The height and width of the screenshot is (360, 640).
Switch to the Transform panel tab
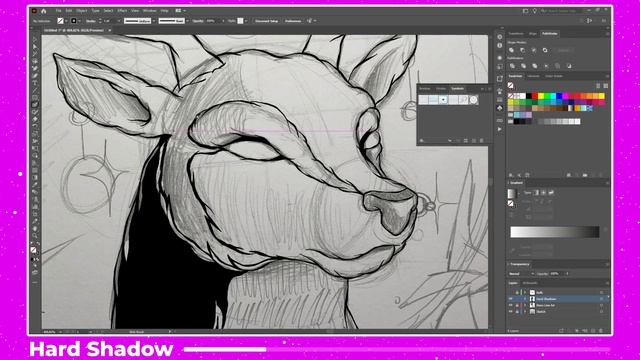click(x=516, y=33)
